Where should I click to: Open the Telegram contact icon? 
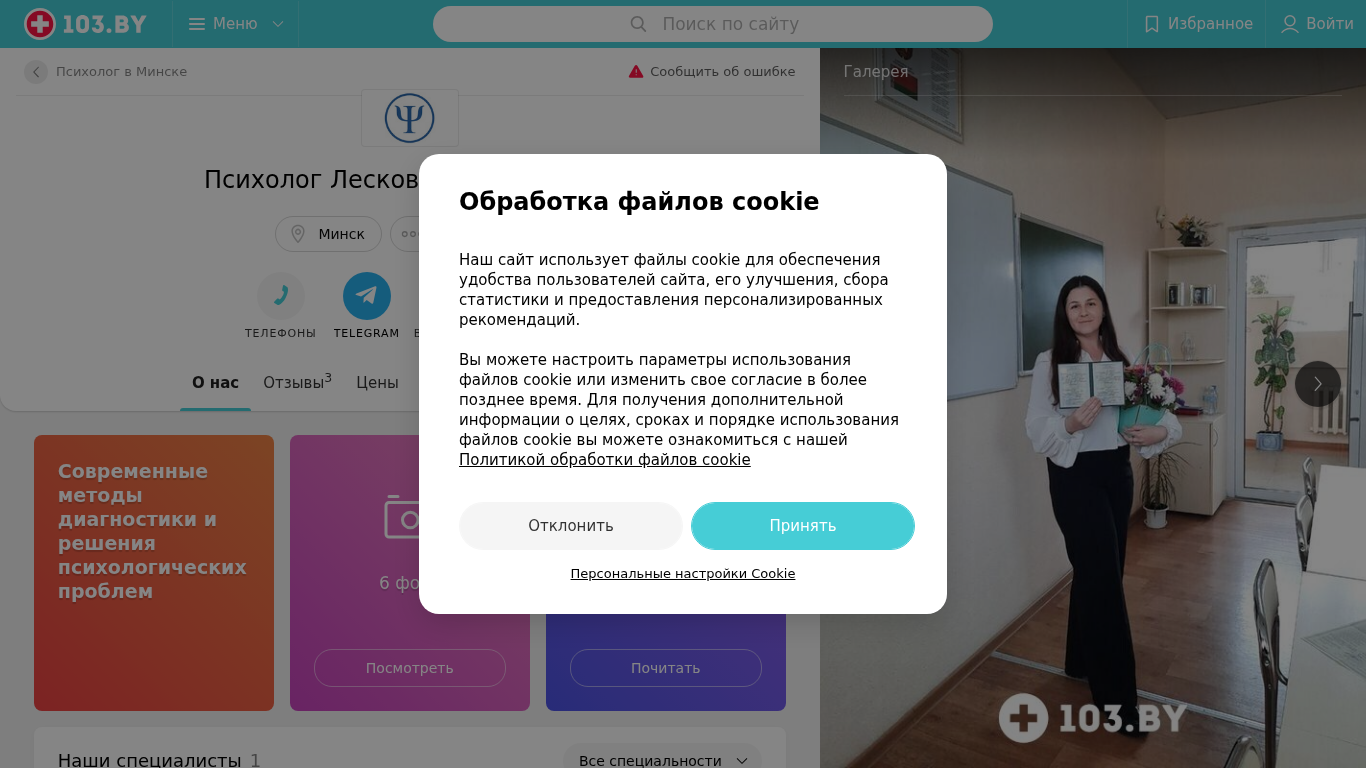[x=367, y=296]
